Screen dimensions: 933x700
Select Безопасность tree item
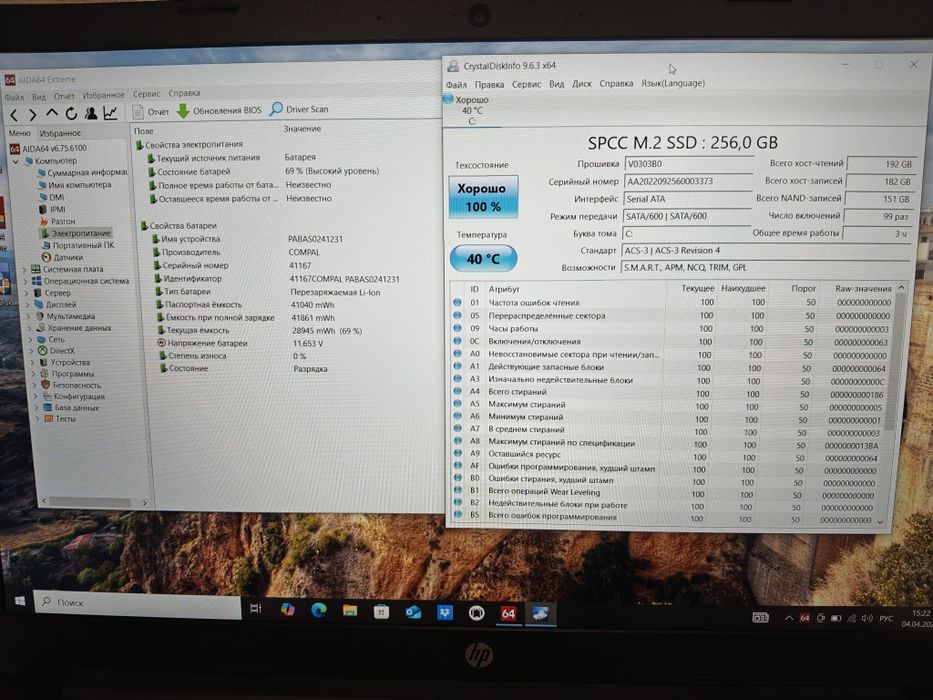[71, 385]
